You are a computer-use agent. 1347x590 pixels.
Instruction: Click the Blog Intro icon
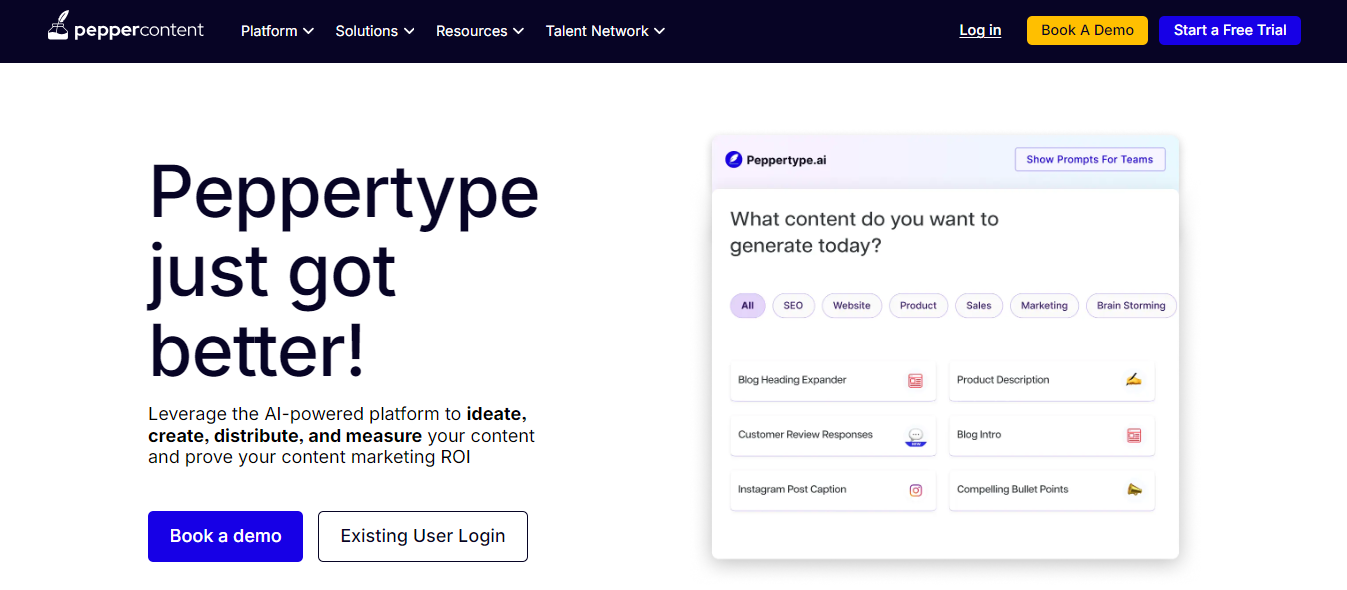1134,435
